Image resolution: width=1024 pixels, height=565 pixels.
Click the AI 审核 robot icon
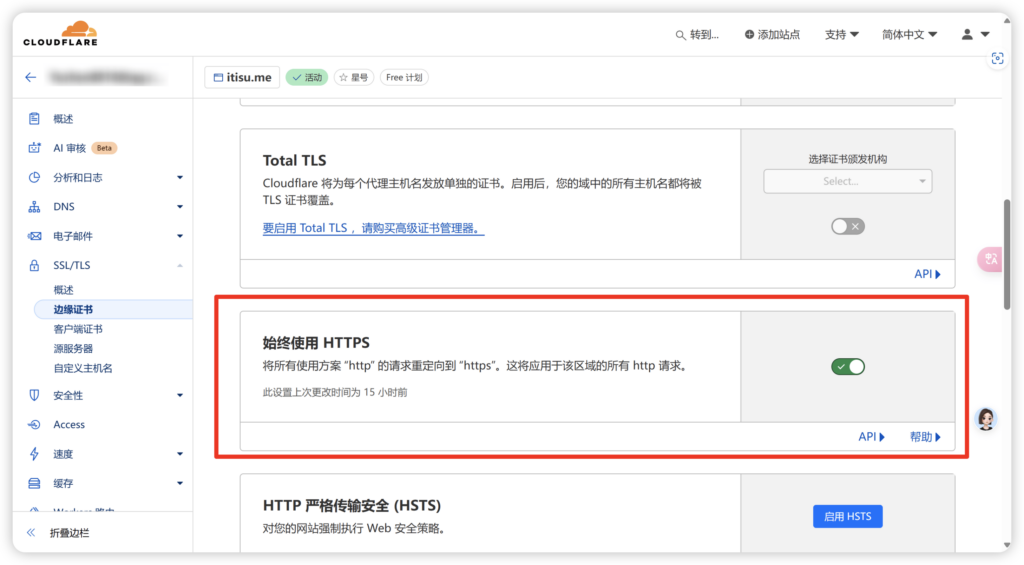tap(34, 148)
